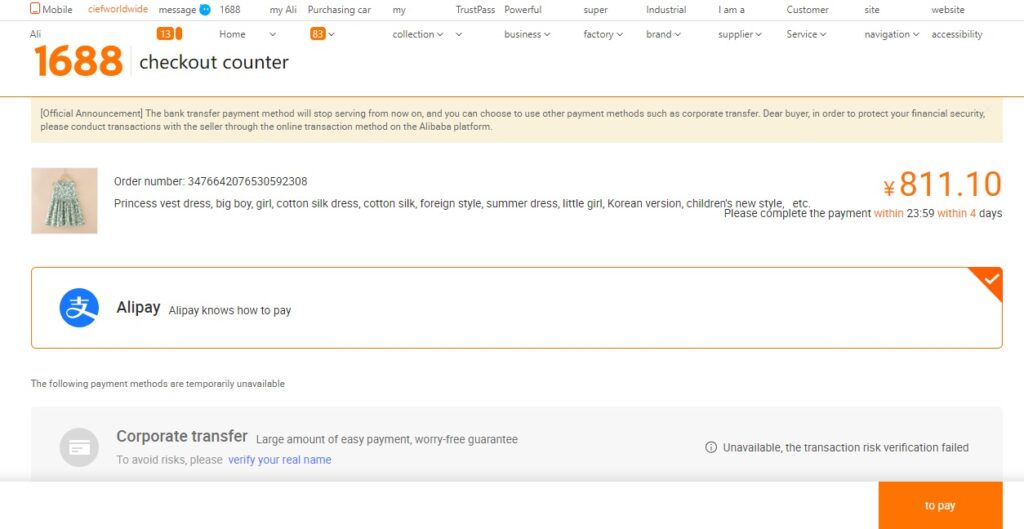
Task: Open the Industrial brand menu
Action: click(664, 34)
